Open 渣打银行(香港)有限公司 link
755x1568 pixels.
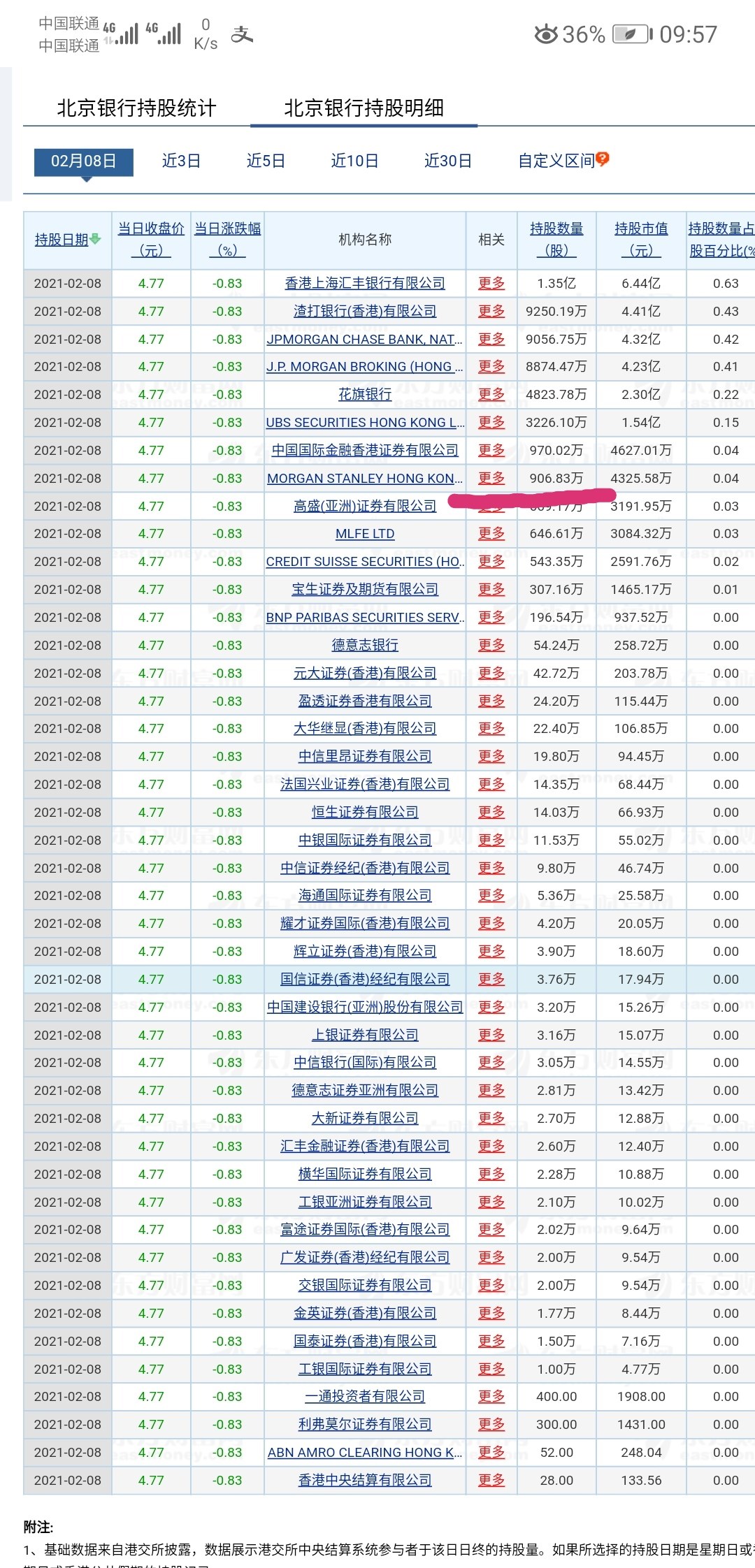tap(365, 312)
